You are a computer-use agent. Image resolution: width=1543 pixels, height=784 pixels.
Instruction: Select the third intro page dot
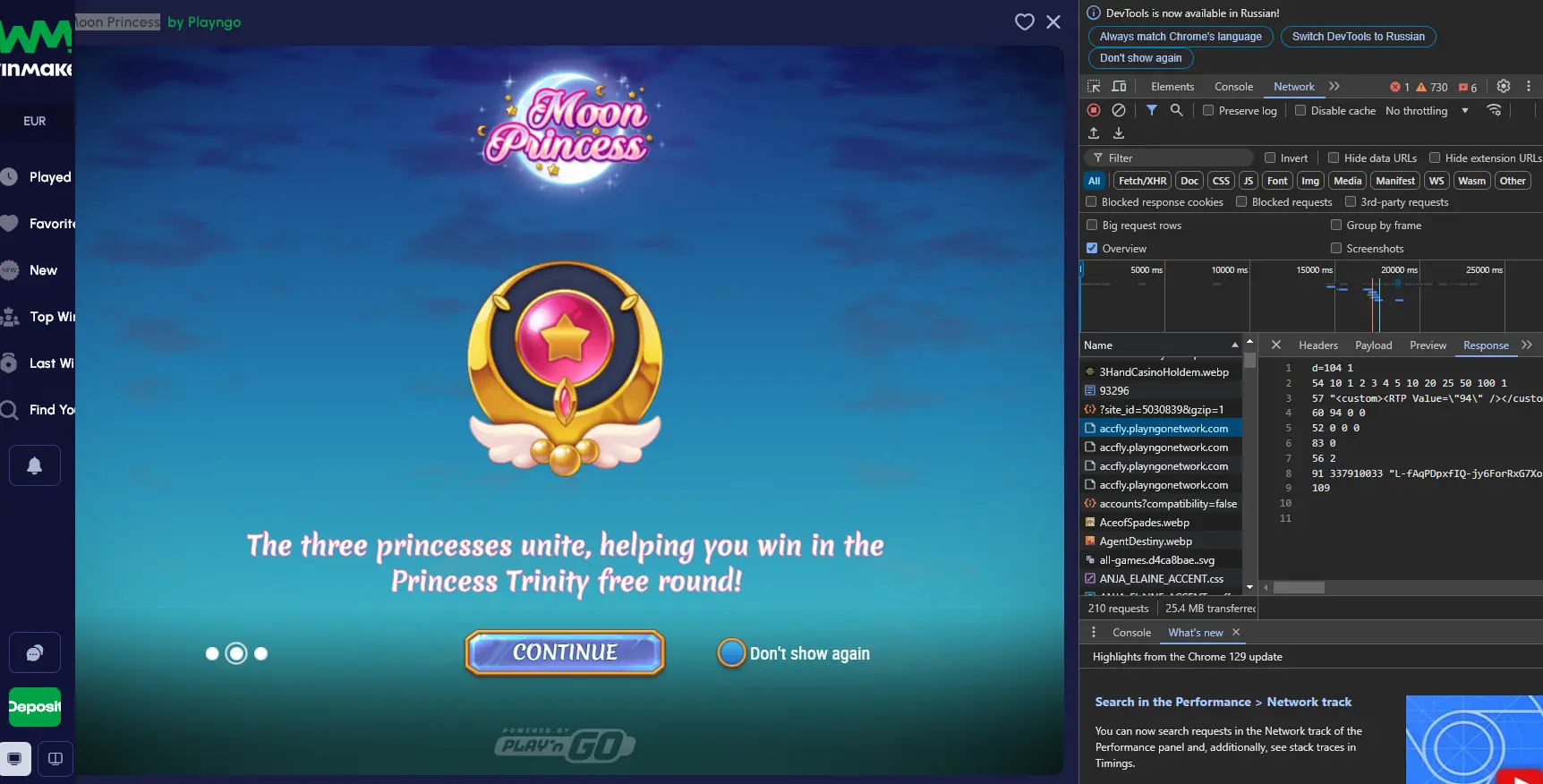tap(261, 654)
